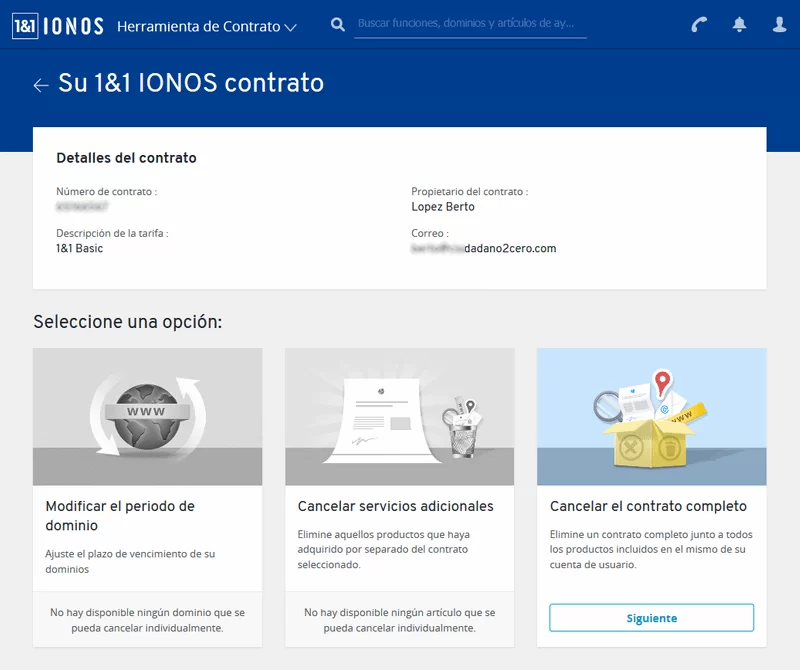Select the Cancelar servicios adicionales image
Image resolution: width=800 pixels, height=670 pixels.
tap(399, 416)
